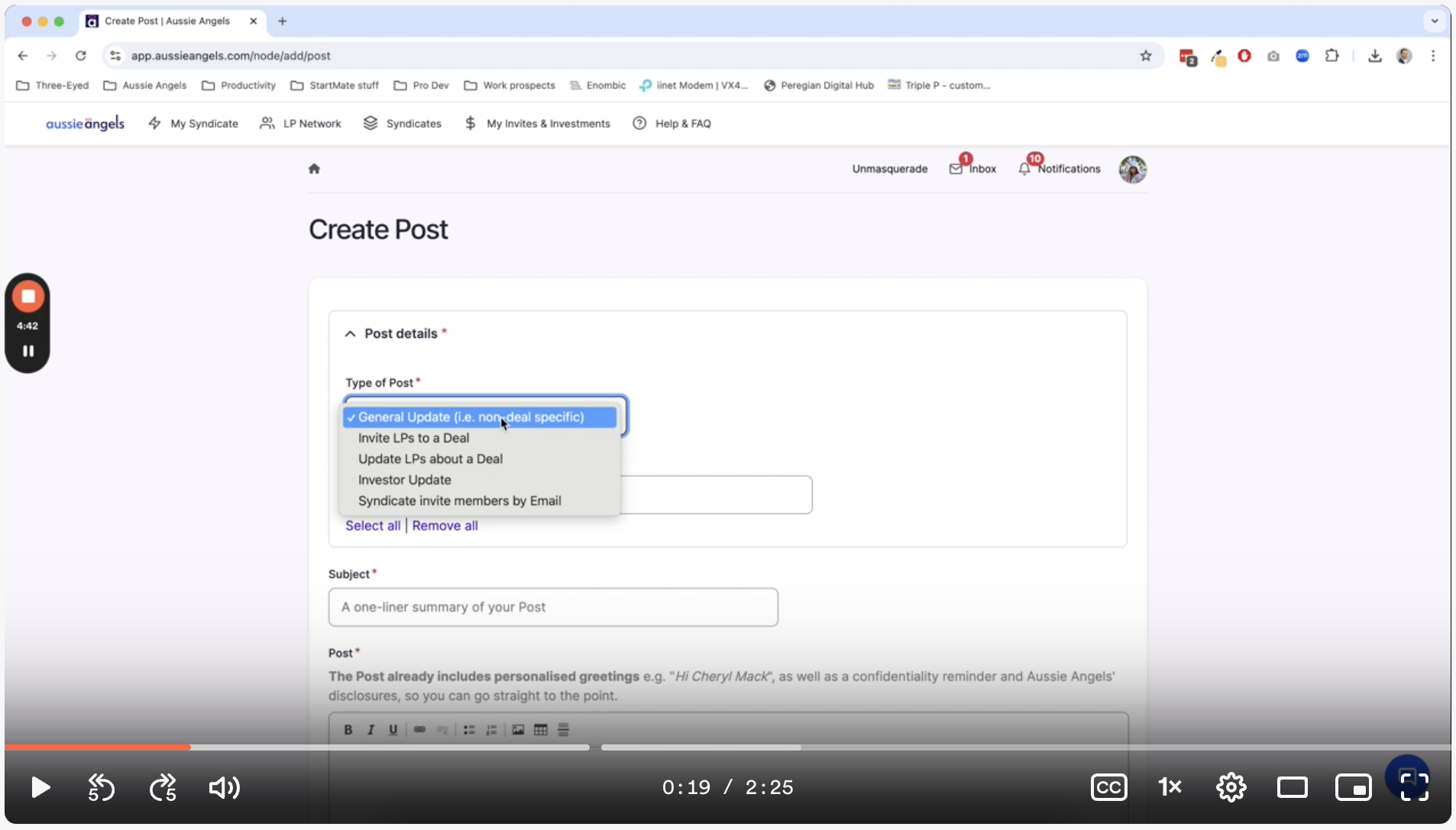
Task: Reload the current page
Action: pyautogui.click(x=80, y=56)
